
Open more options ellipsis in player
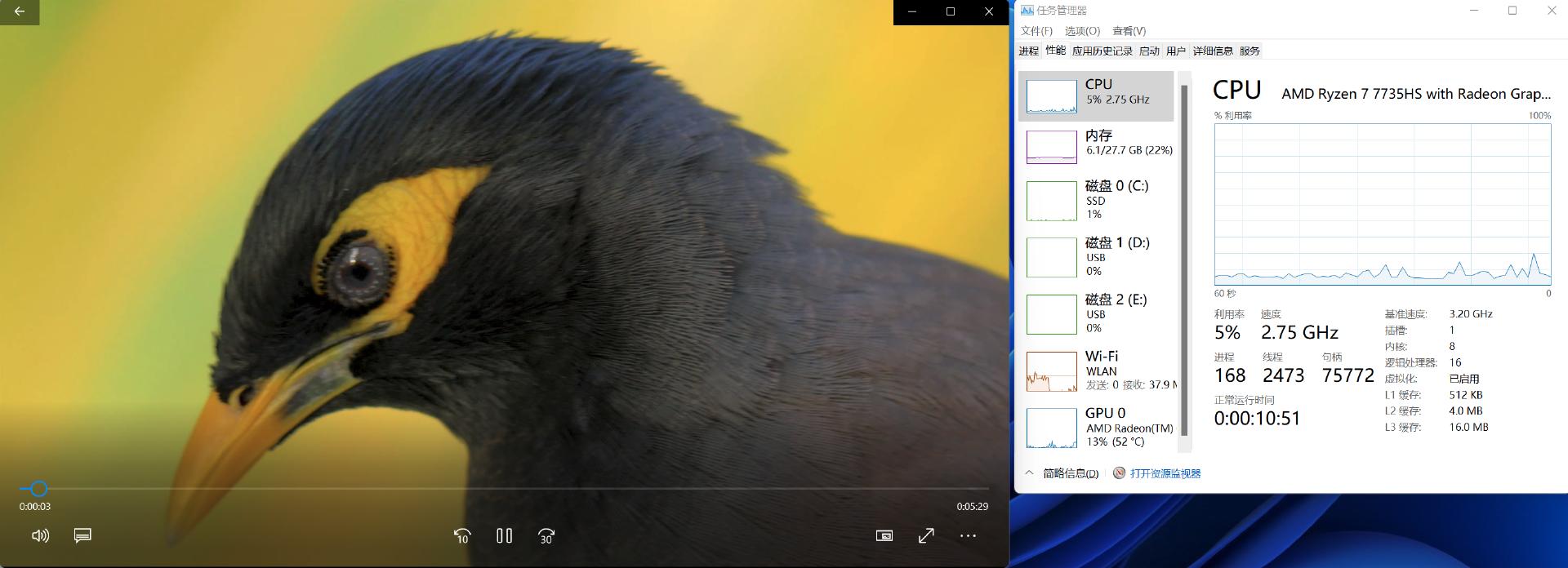[968, 536]
